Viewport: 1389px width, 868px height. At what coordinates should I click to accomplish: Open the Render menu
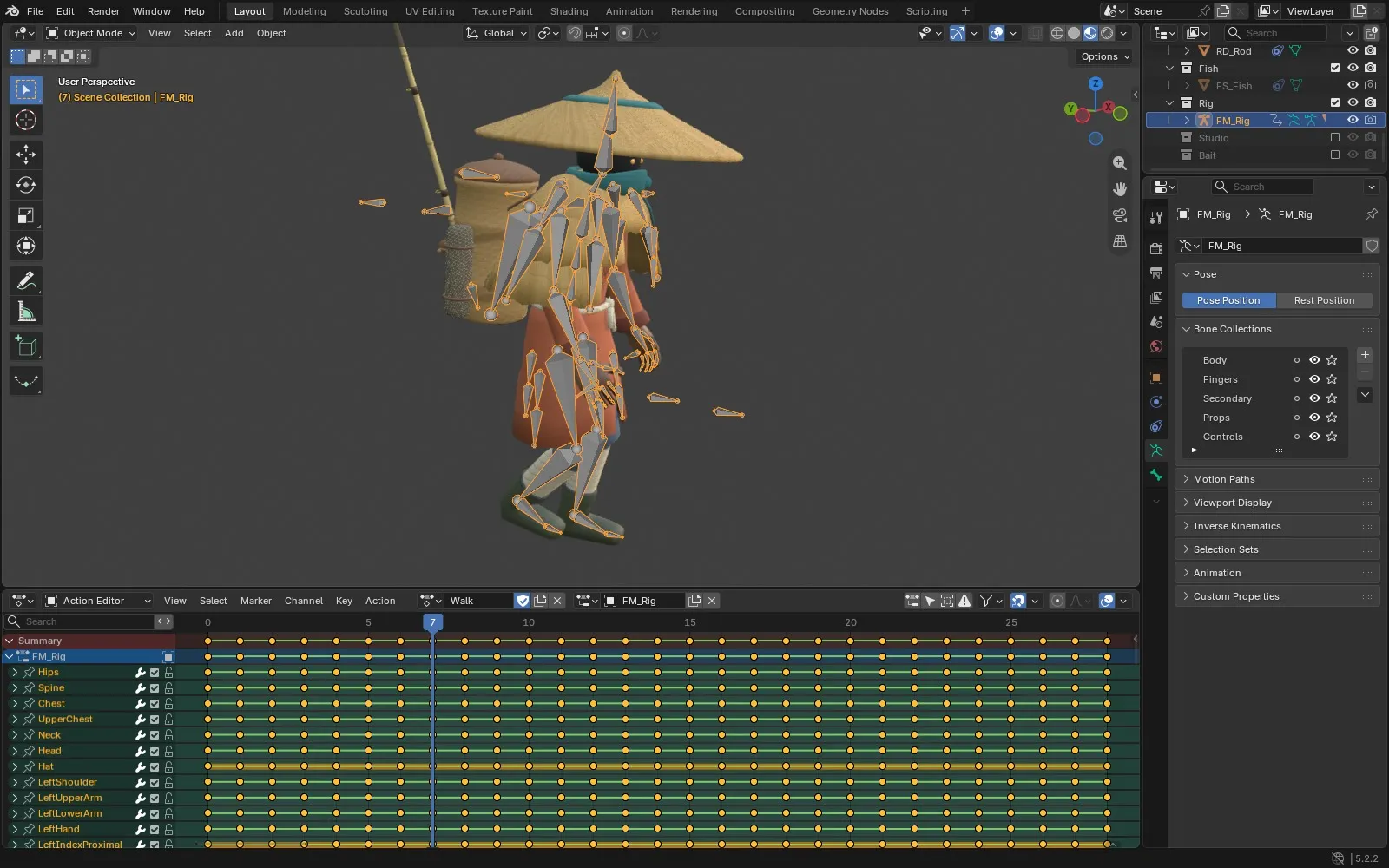(103, 11)
